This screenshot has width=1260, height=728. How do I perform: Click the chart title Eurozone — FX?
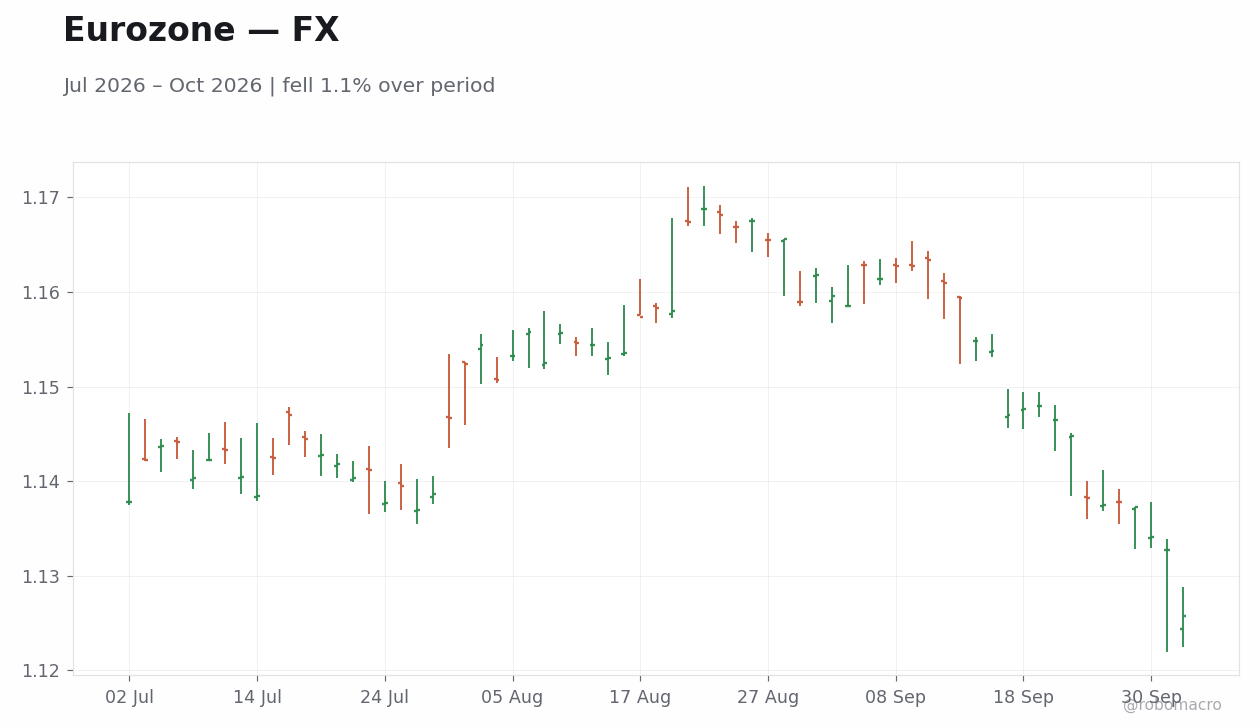click(x=201, y=31)
